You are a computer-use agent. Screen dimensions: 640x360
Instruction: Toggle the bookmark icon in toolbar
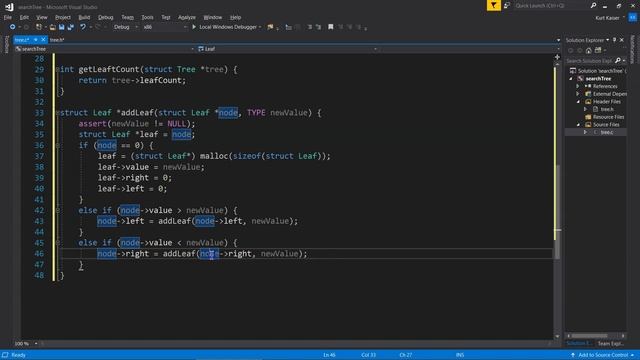click(x=331, y=27)
